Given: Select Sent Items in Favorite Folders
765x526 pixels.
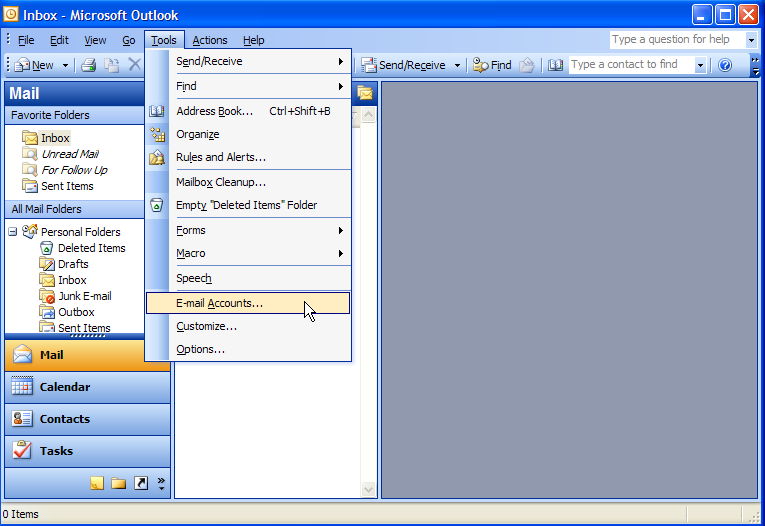Looking at the screenshot, I should point(67,186).
